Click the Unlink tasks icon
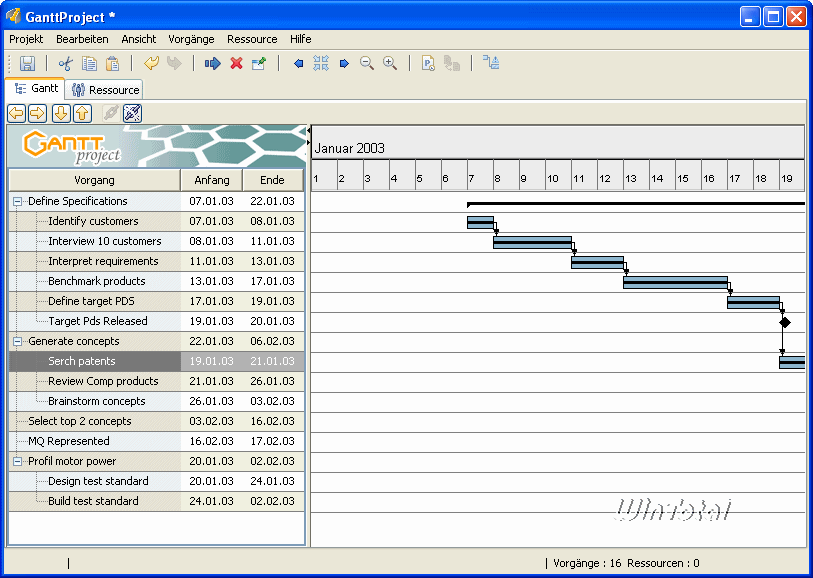813x578 pixels. 132,113
